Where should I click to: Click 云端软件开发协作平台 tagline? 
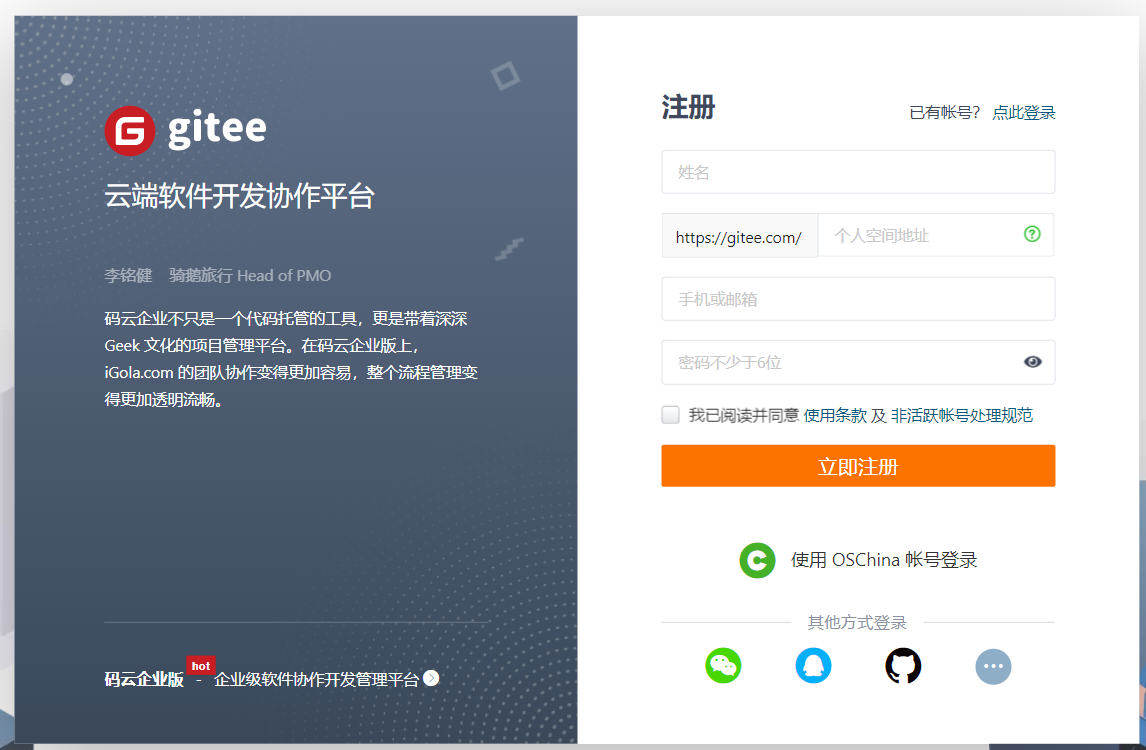[239, 196]
